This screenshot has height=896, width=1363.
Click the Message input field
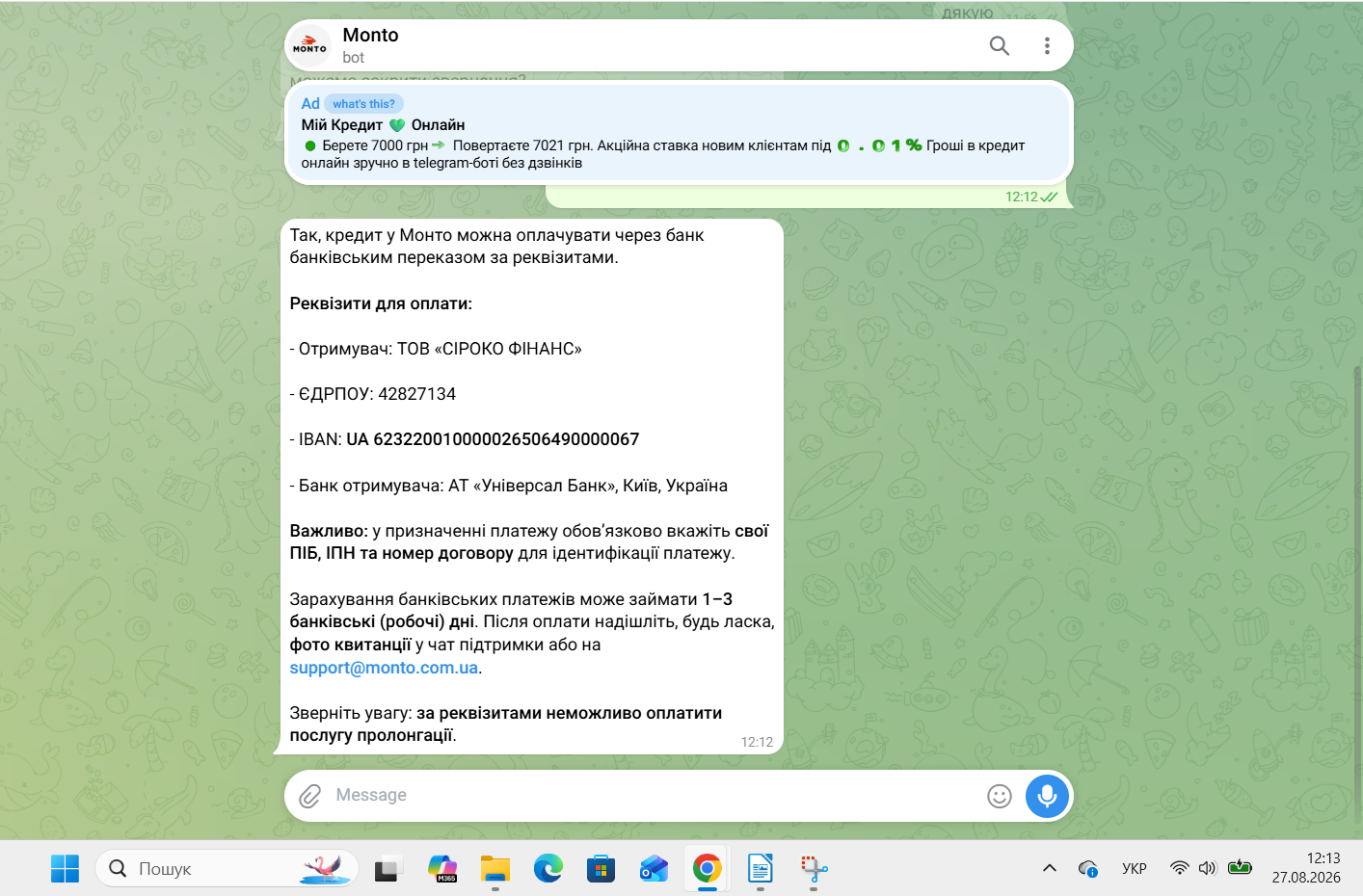tap(655, 796)
